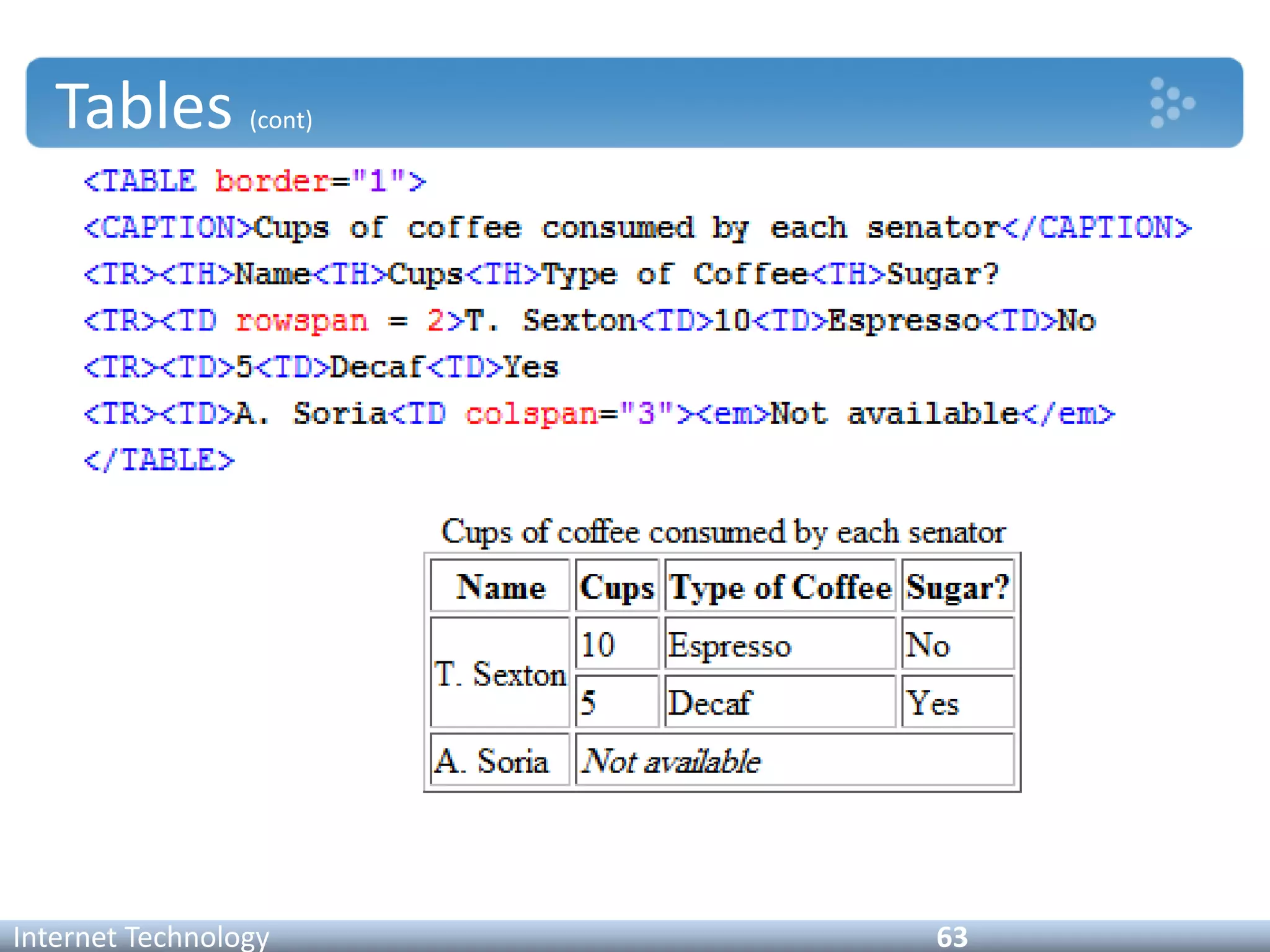Click the 'No' sugar cell

tap(958, 643)
